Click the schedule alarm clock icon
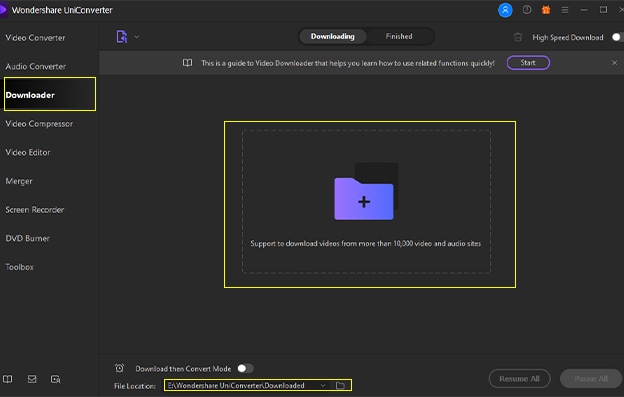 pyautogui.click(x=119, y=368)
